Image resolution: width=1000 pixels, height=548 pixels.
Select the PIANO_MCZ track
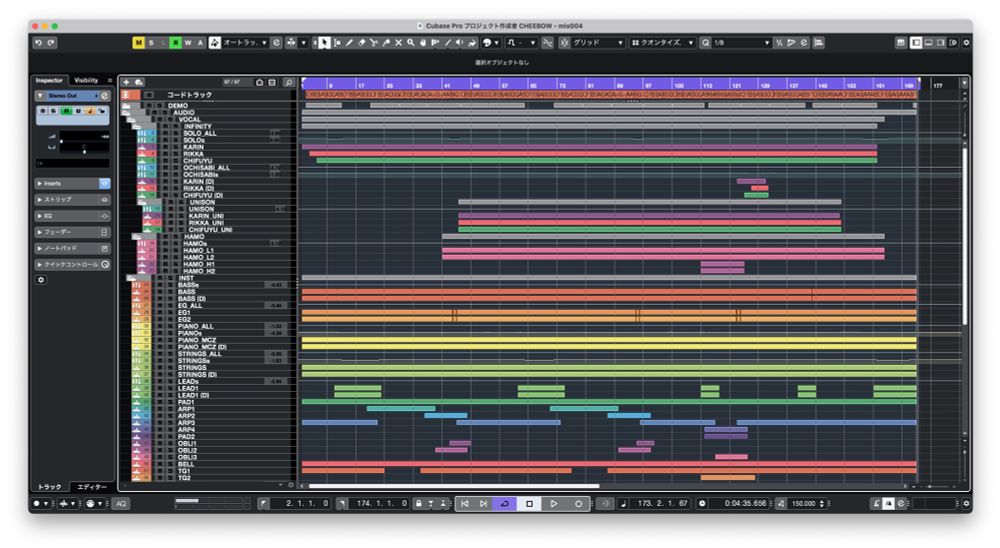pos(197,340)
